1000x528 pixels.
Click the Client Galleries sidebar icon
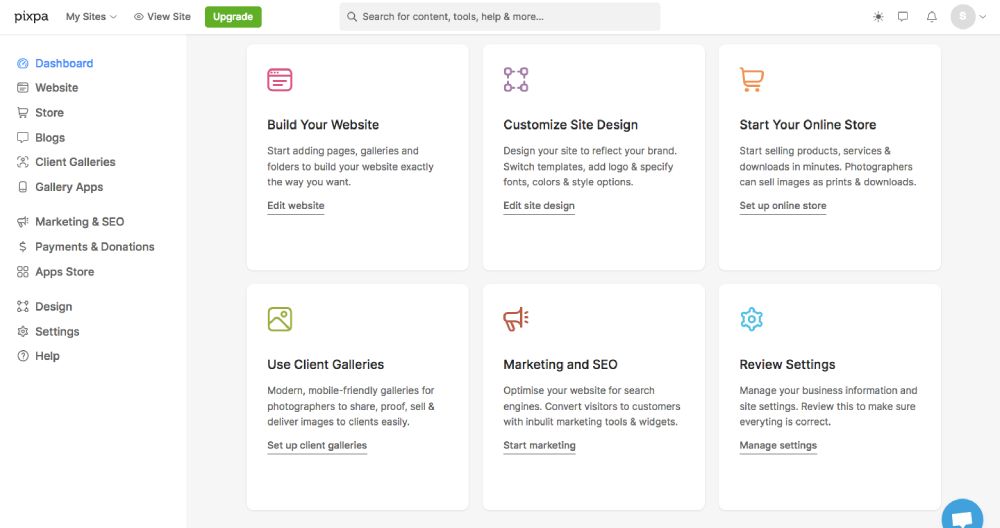tap(23, 162)
